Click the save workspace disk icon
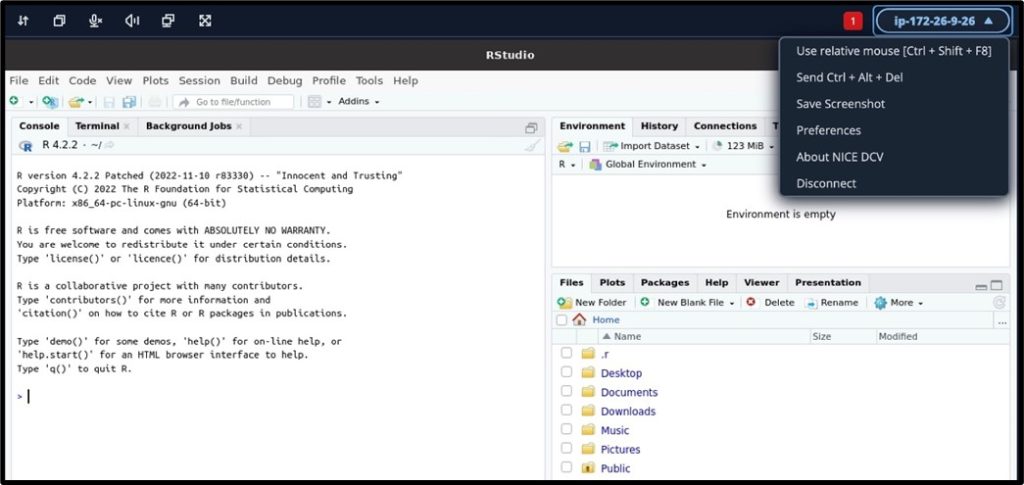 point(585,147)
